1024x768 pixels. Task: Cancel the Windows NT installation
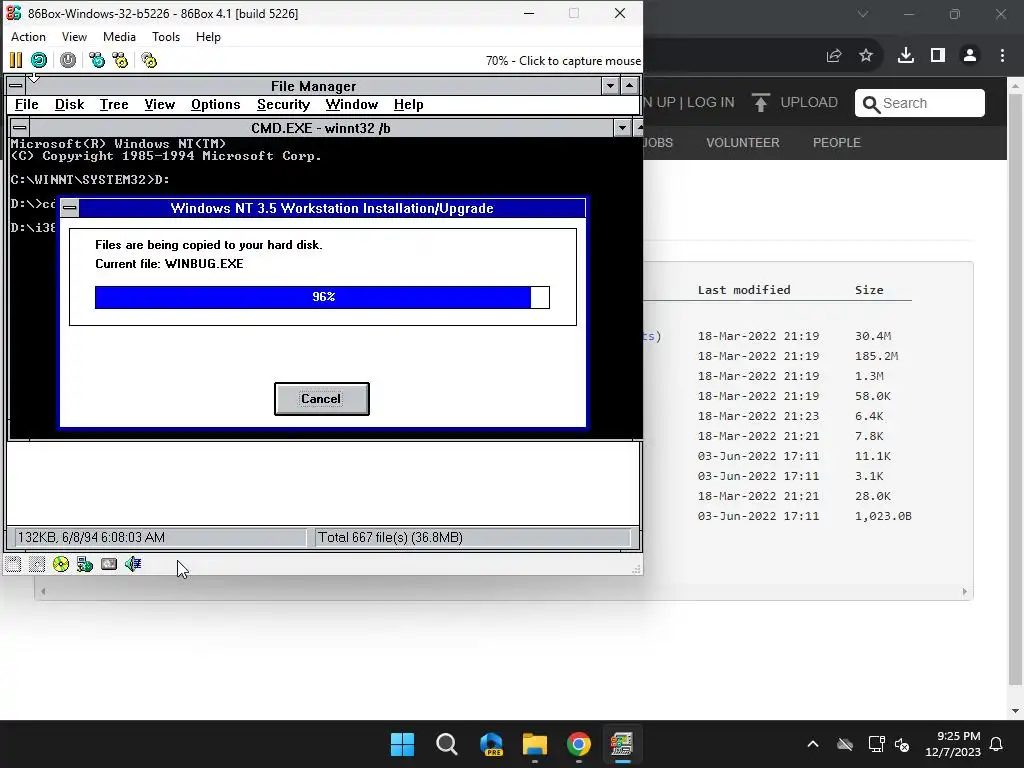click(322, 399)
